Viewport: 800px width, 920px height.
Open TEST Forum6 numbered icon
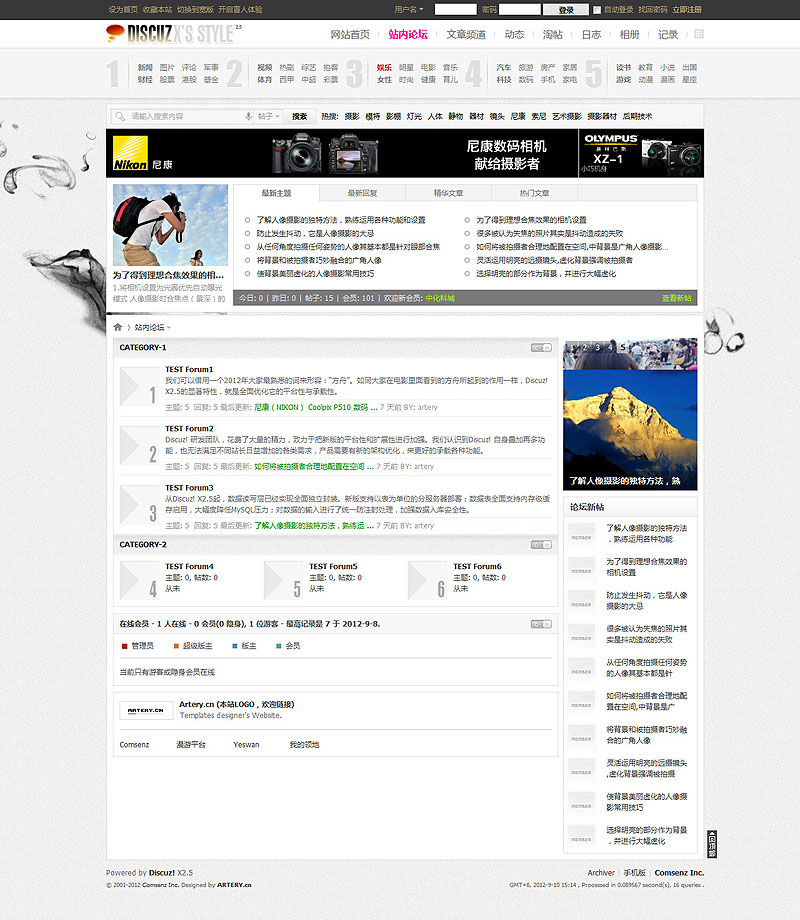[x=427, y=580]
